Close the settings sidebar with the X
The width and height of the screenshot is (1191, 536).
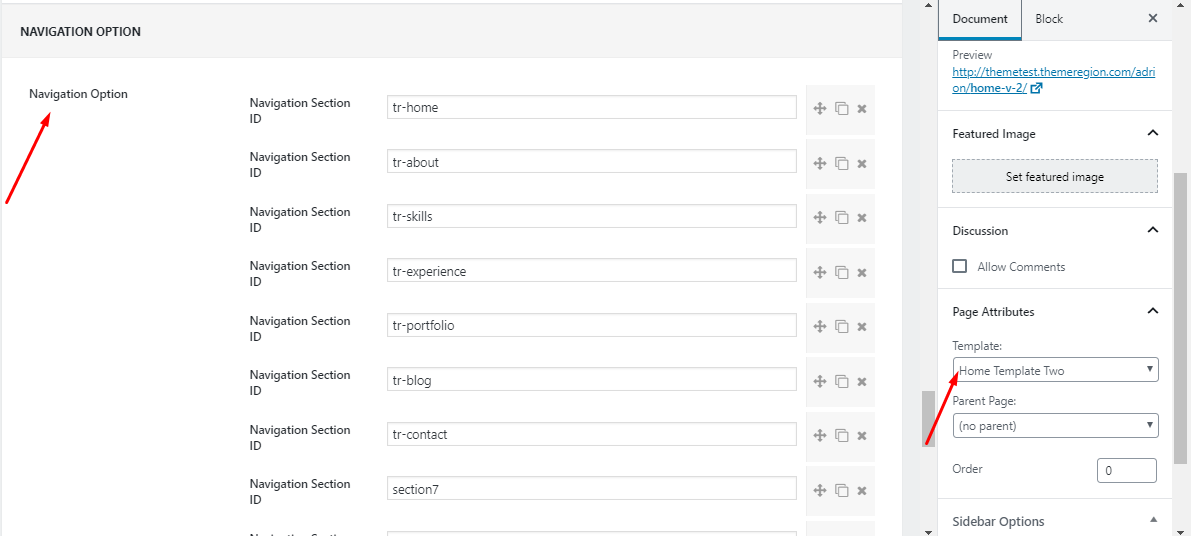point(1152,18)
